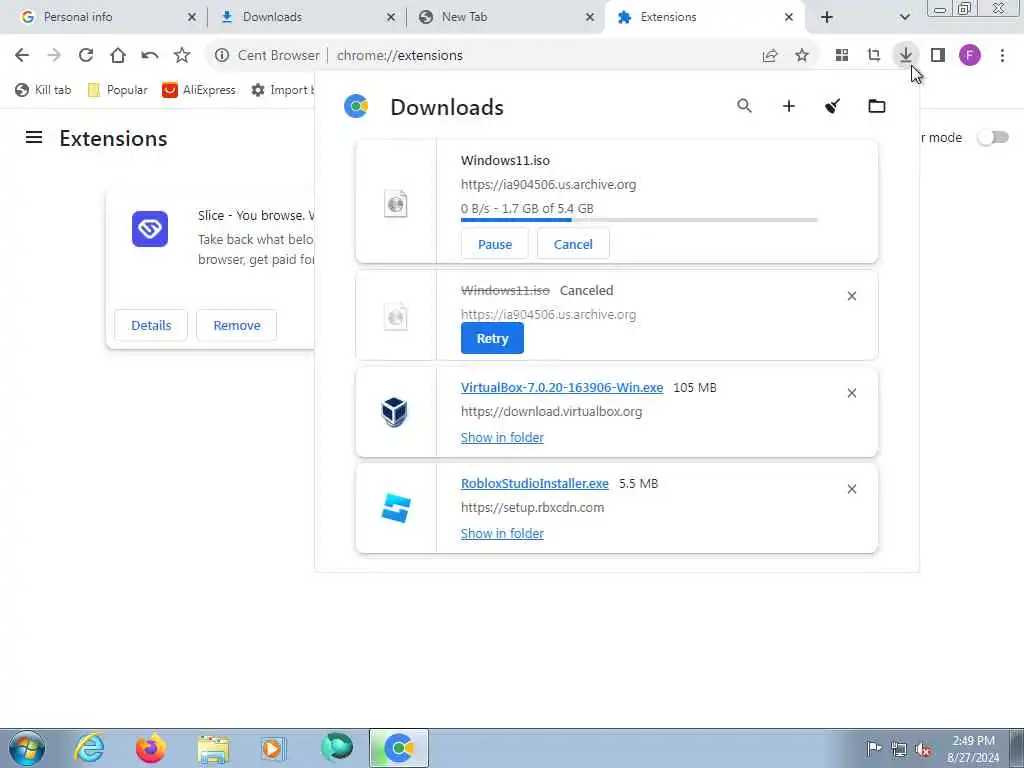
Task: Click the forward navigation arrow
Action: 54,56
